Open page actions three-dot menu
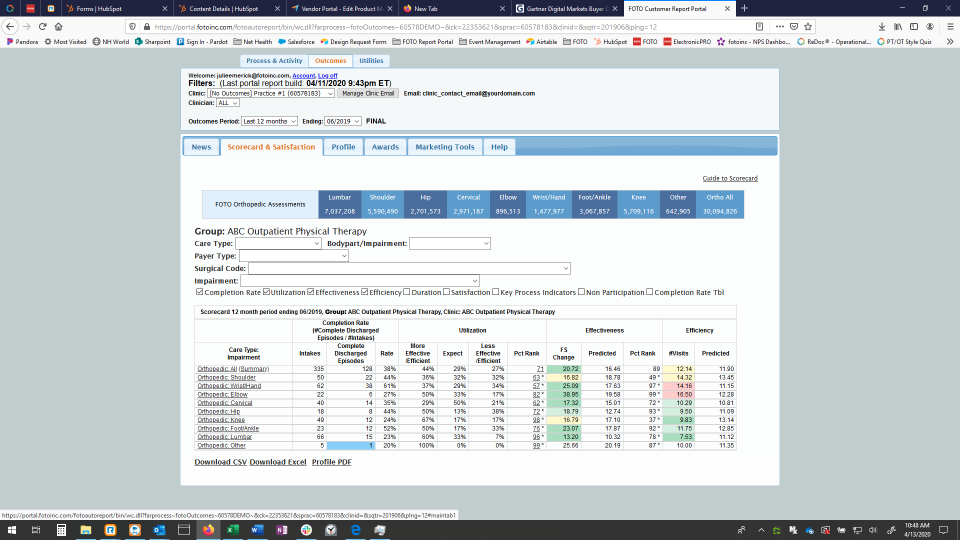 tap(779, 26)
